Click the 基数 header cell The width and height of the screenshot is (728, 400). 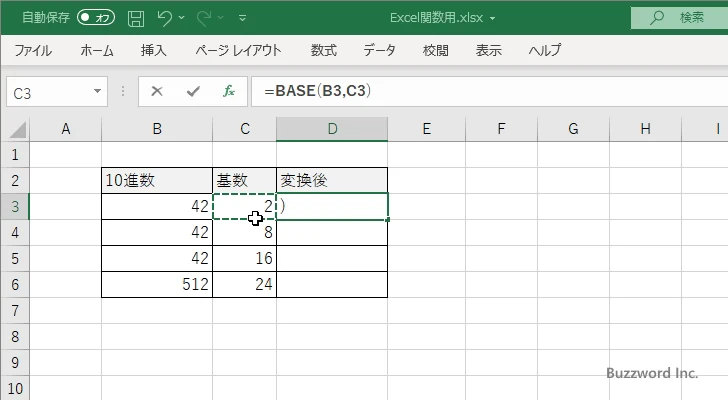pos(245,181)
